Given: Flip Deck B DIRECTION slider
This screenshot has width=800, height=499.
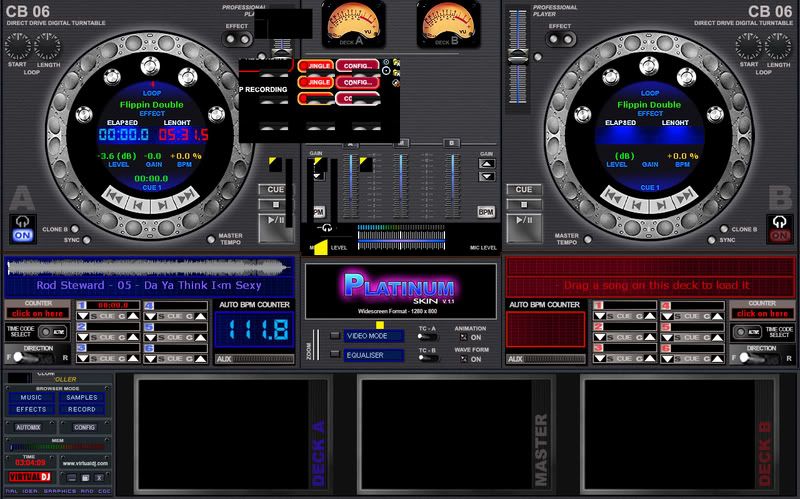Looking at the screenshot, I should pyautogui.click(x=762, y=358).
